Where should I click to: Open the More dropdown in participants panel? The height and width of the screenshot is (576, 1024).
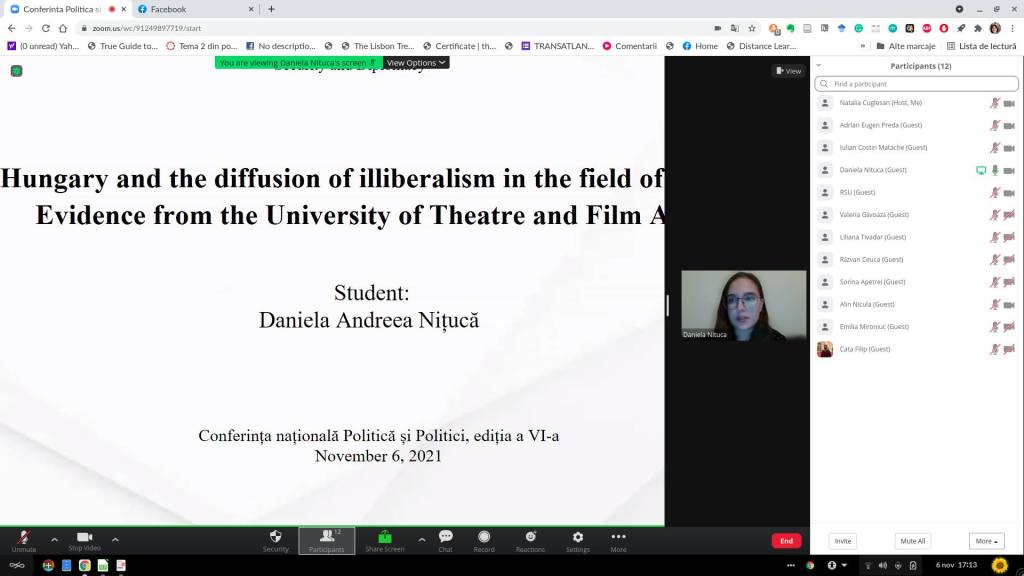pyautogui.click(x=986, y=541)
